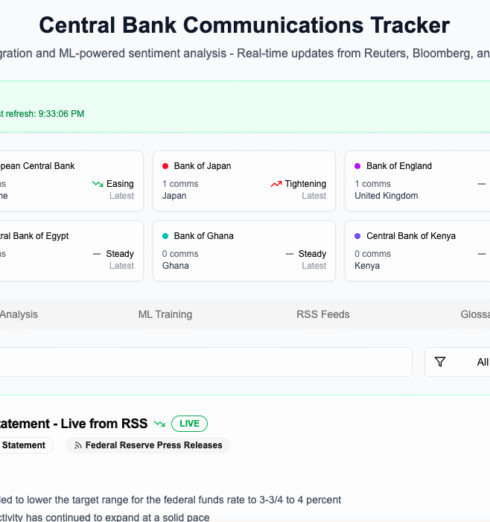Click the green trend icon next to Live from RSS
490x522 pixels.
[x=159, y=424]
